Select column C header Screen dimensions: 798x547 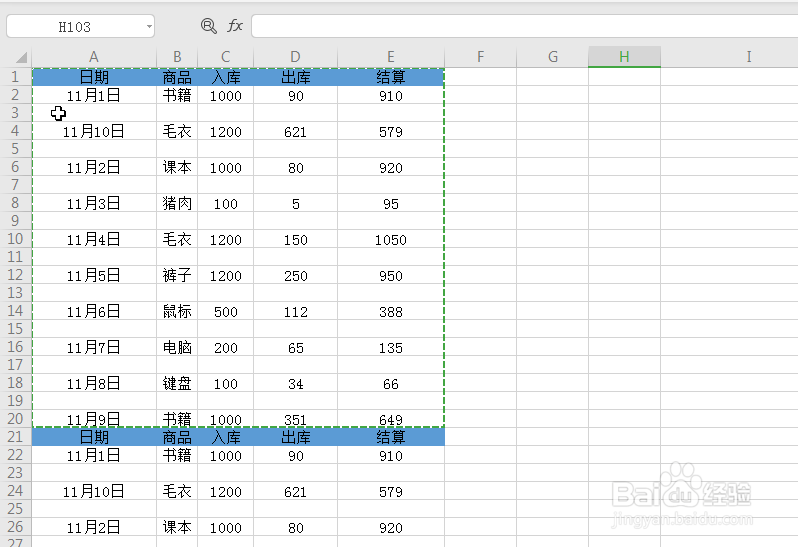pyautogui.click(x=225, y=57)
